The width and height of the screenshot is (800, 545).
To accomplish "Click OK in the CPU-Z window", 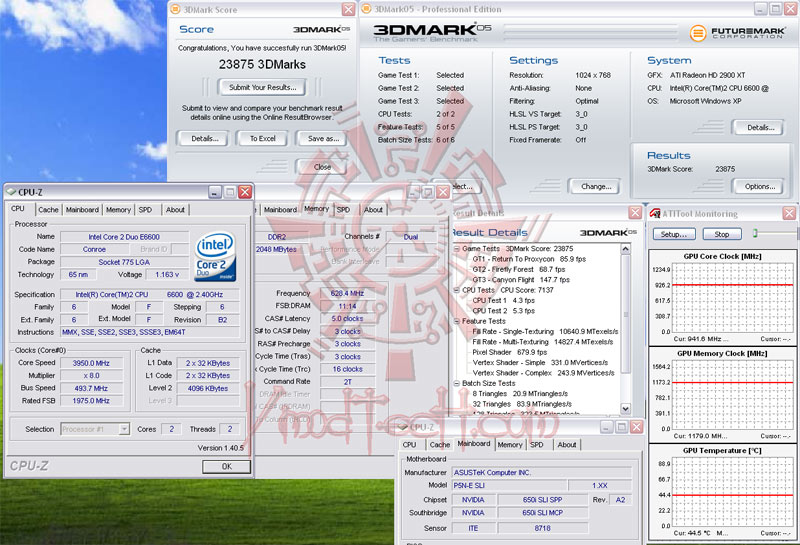I will coord(227,466).
